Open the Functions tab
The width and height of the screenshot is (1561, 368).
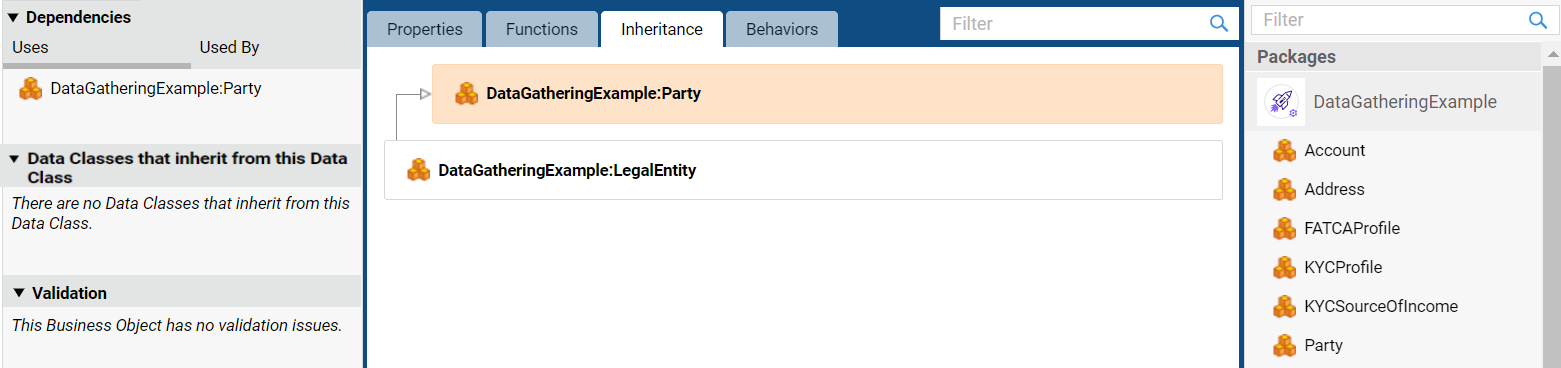point(542,29)
